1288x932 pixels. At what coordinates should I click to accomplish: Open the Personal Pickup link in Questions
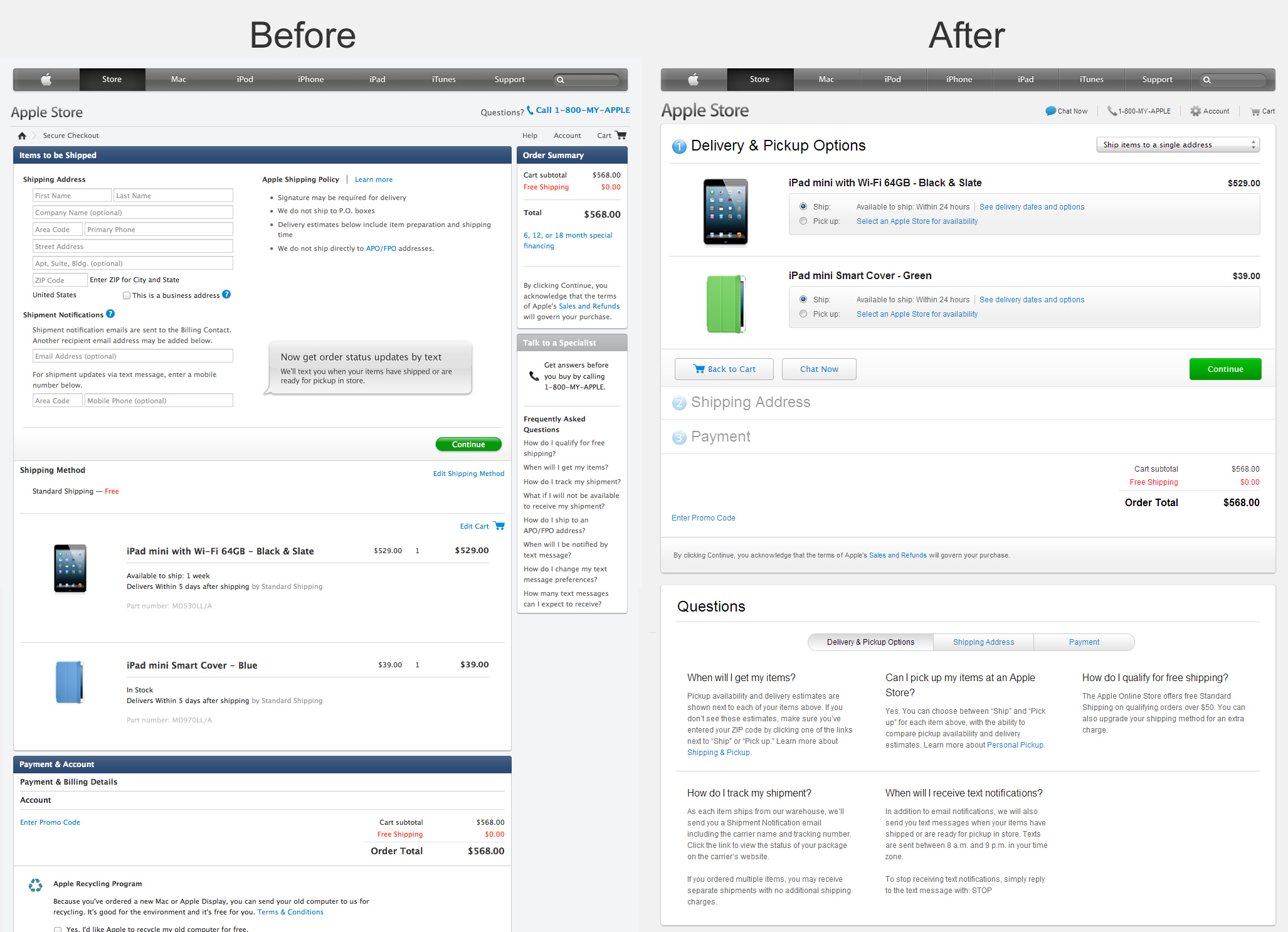point(1015,744)
